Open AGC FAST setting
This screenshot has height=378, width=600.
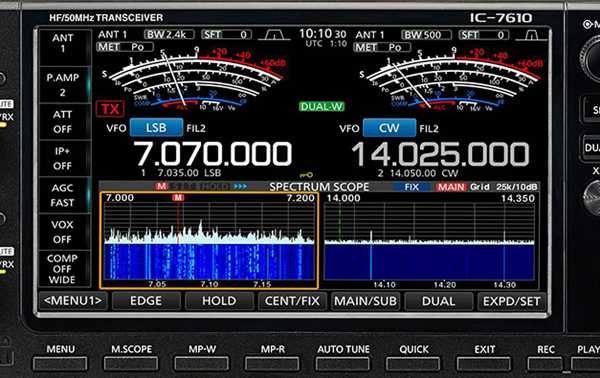coord(64,195)
